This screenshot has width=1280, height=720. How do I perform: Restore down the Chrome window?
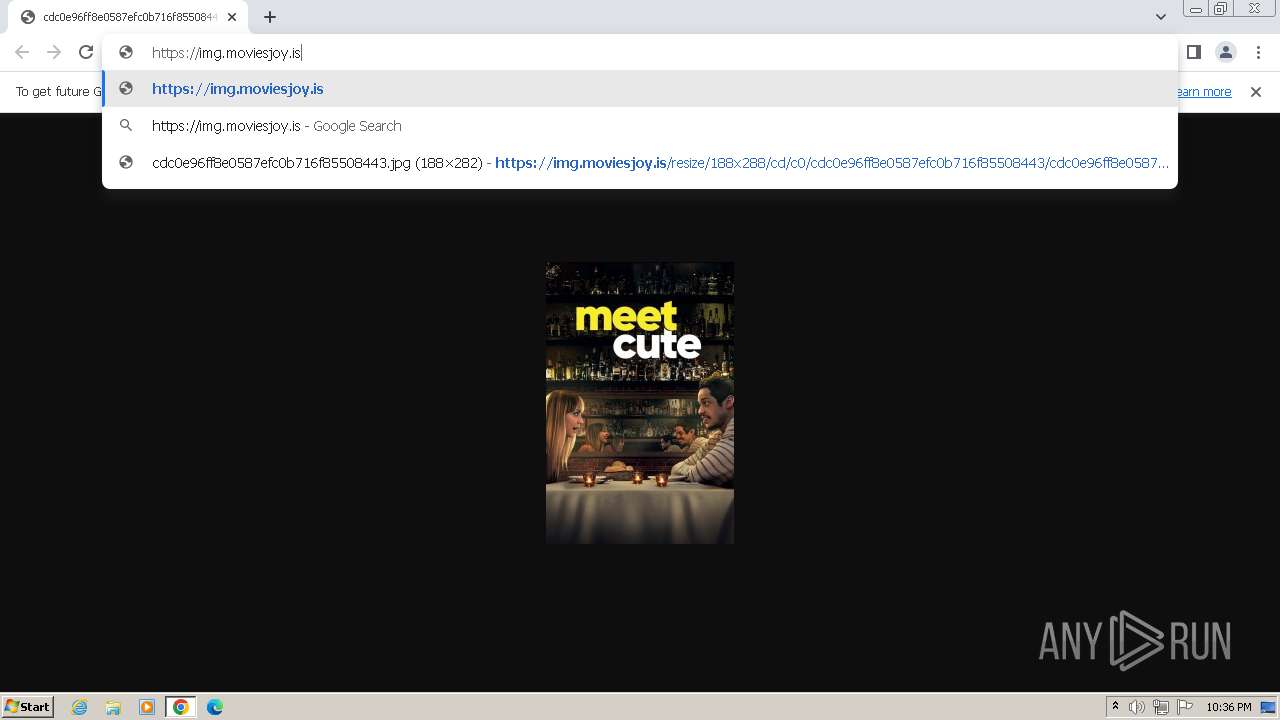tap(1221, 9)
